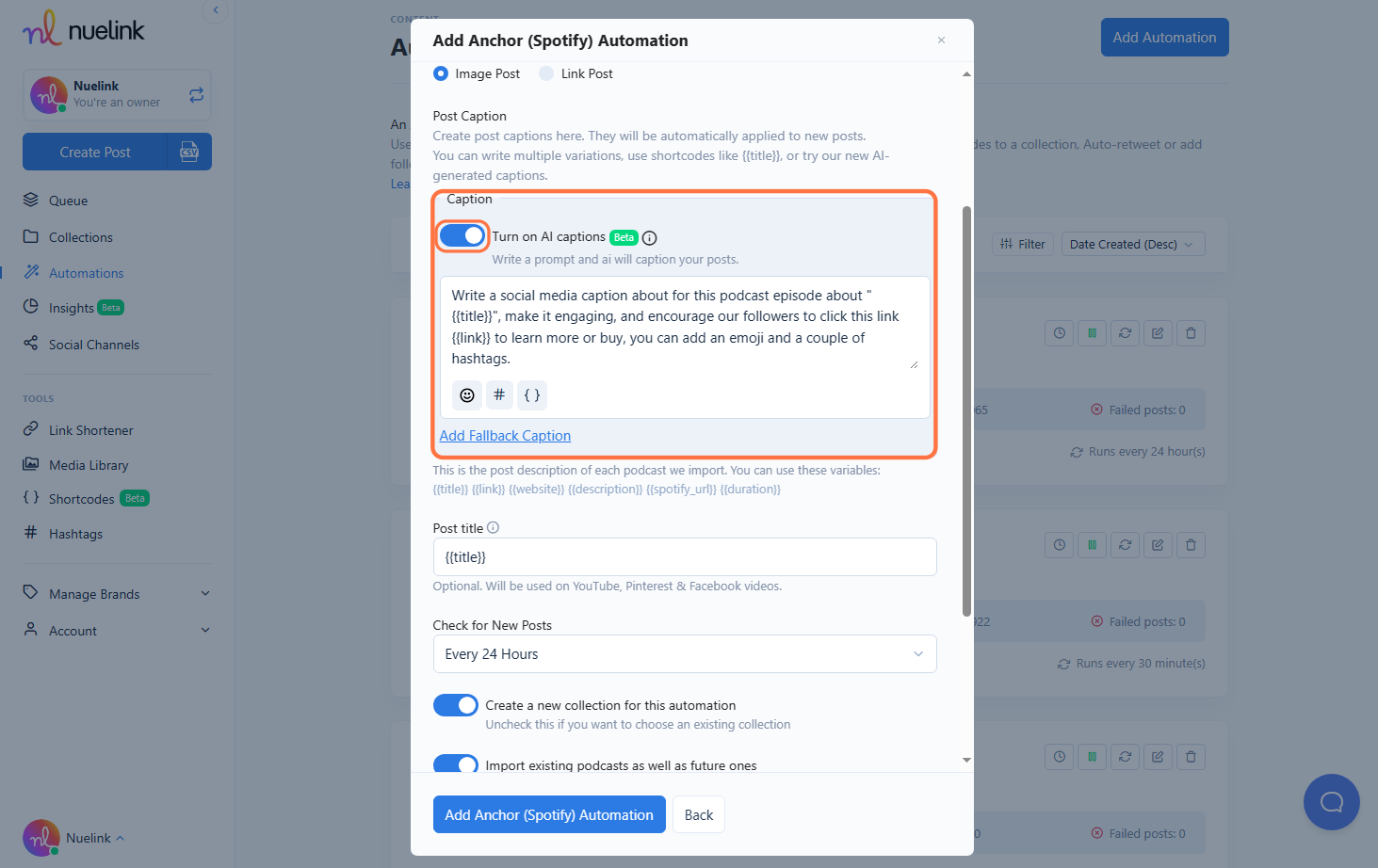Select the Link Post radio option
This screenshot has height=868, width=1378.
coord(546,73)
